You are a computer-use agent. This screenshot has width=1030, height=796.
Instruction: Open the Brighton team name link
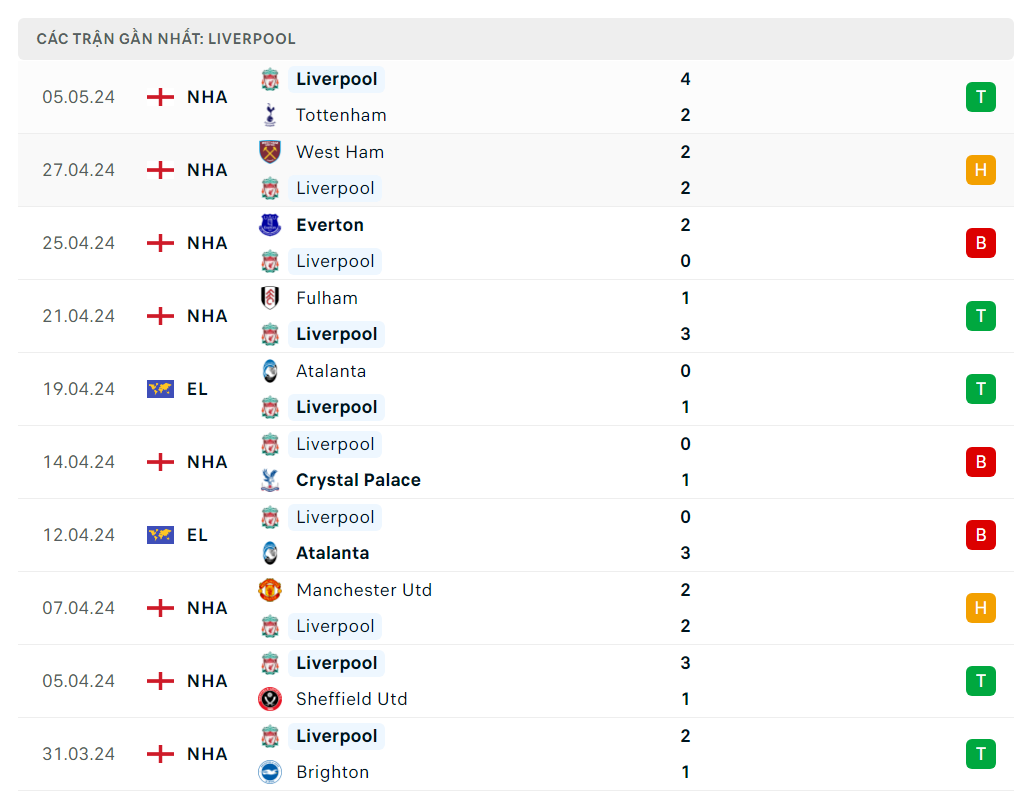coord(332,772)
